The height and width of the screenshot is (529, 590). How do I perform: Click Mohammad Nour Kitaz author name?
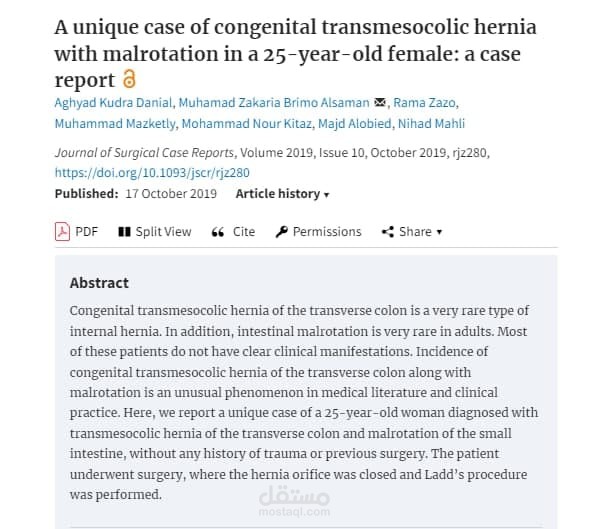pos(247,124)
